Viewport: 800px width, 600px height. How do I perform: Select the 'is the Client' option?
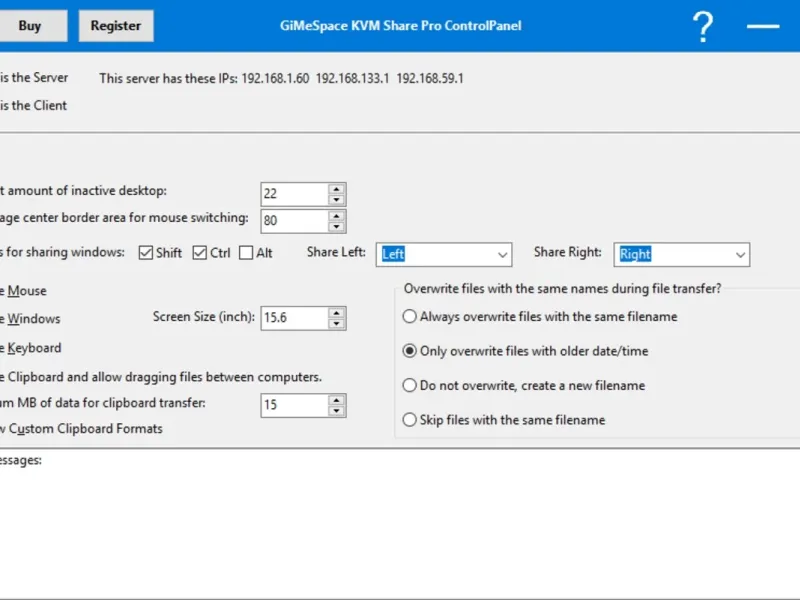pyautogui.click(x=33, y=106)
